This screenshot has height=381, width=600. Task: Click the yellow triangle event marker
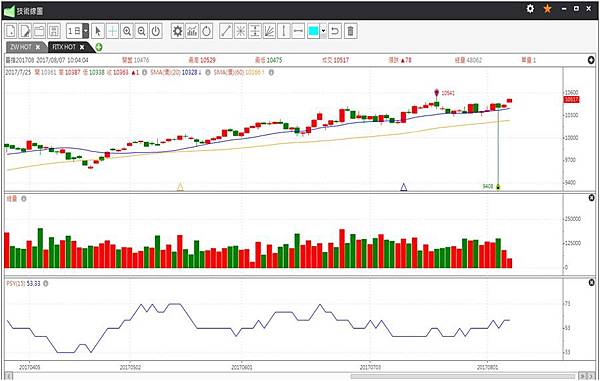click(x=180, y=187)
